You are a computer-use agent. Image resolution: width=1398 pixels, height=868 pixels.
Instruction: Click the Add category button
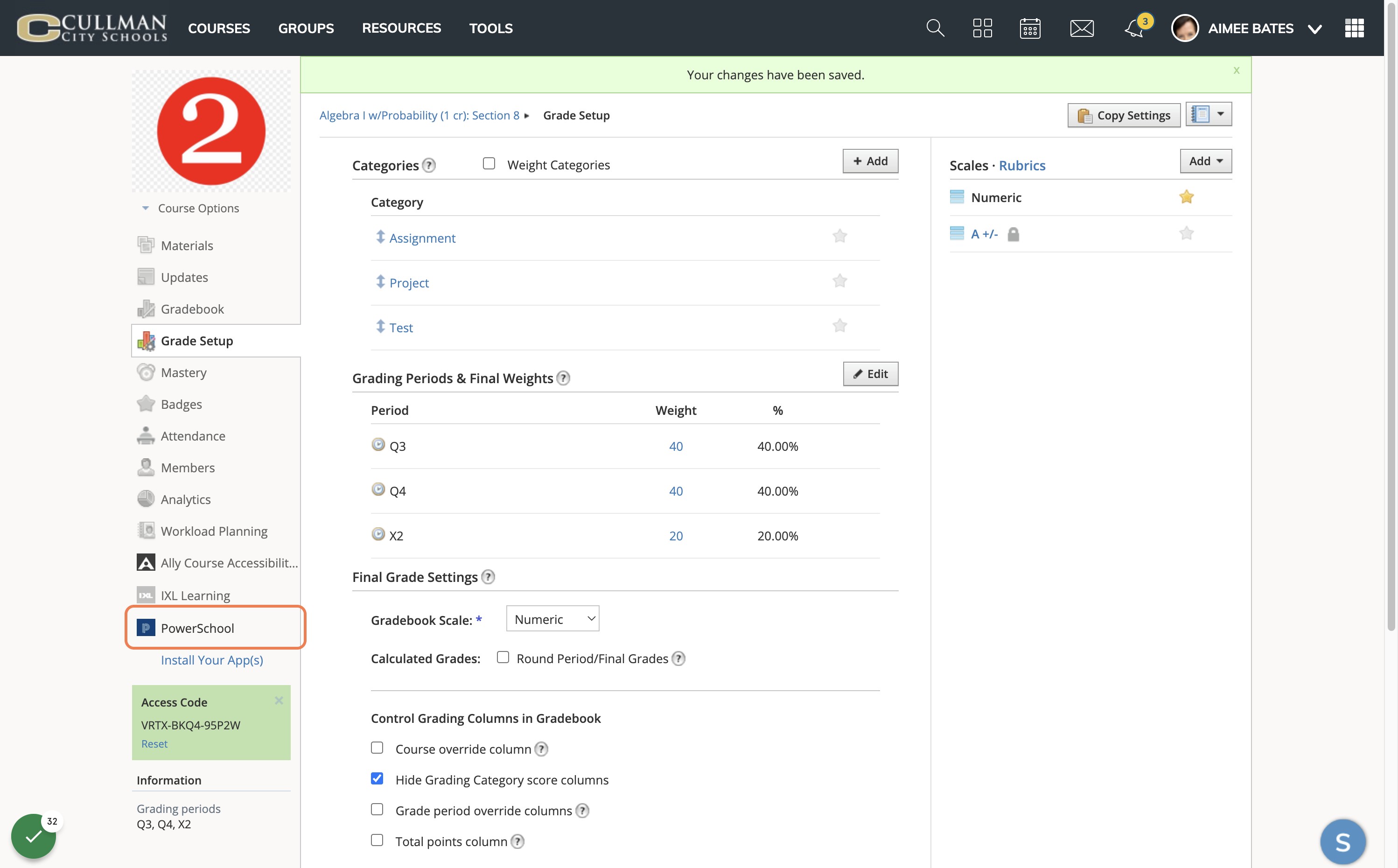pyautogui.click(x=870, y=161)
